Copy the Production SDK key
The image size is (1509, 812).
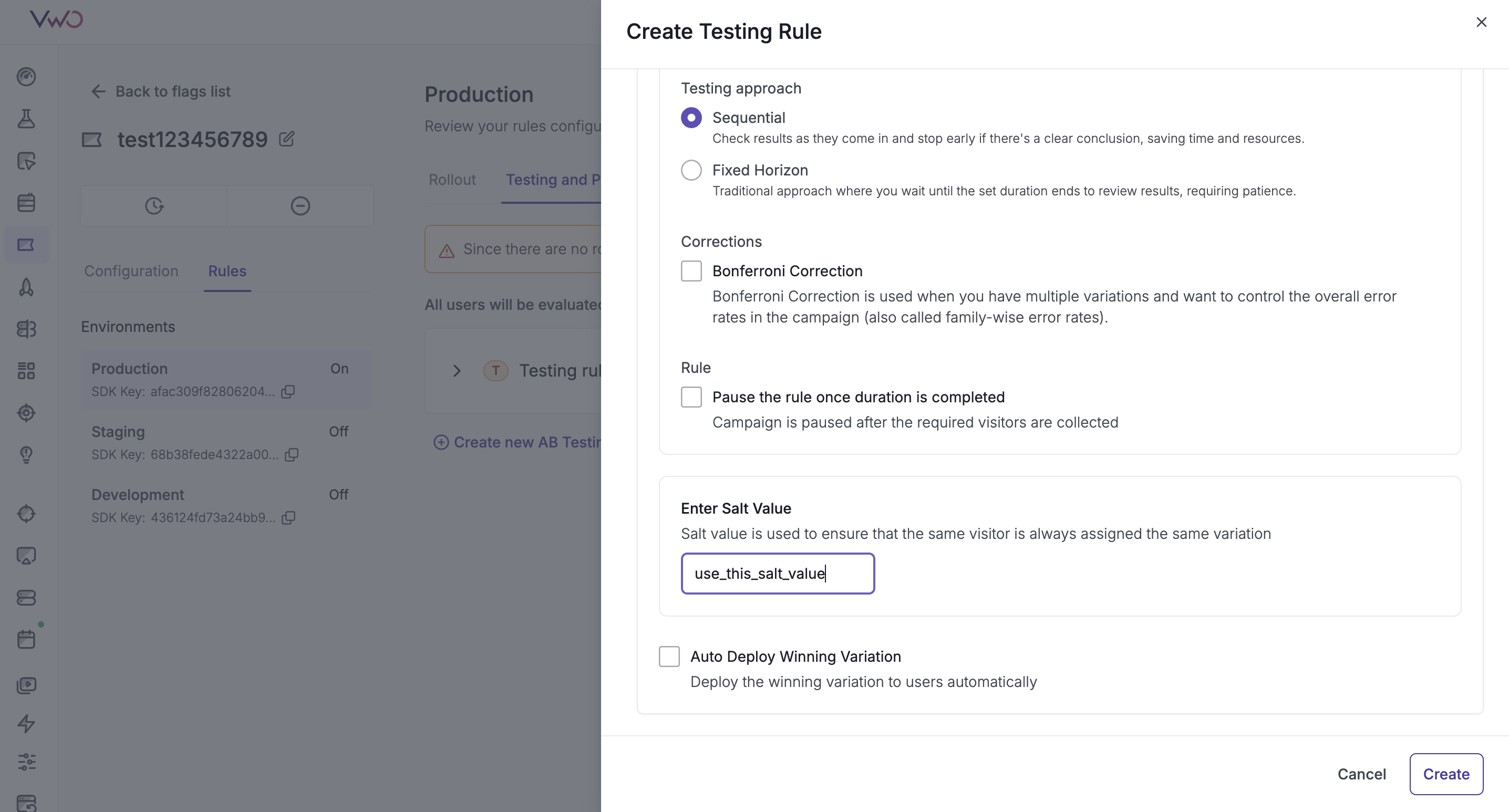287,392
